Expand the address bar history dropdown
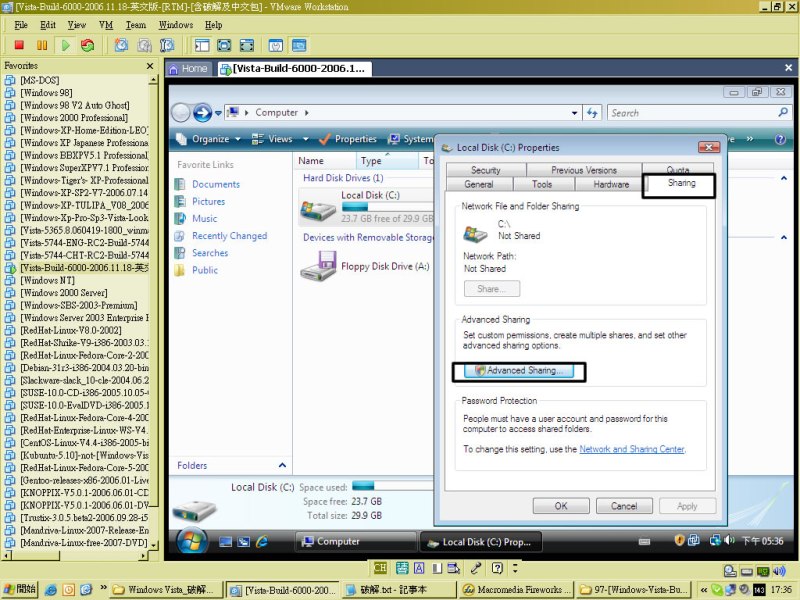 tap(574, 113)
